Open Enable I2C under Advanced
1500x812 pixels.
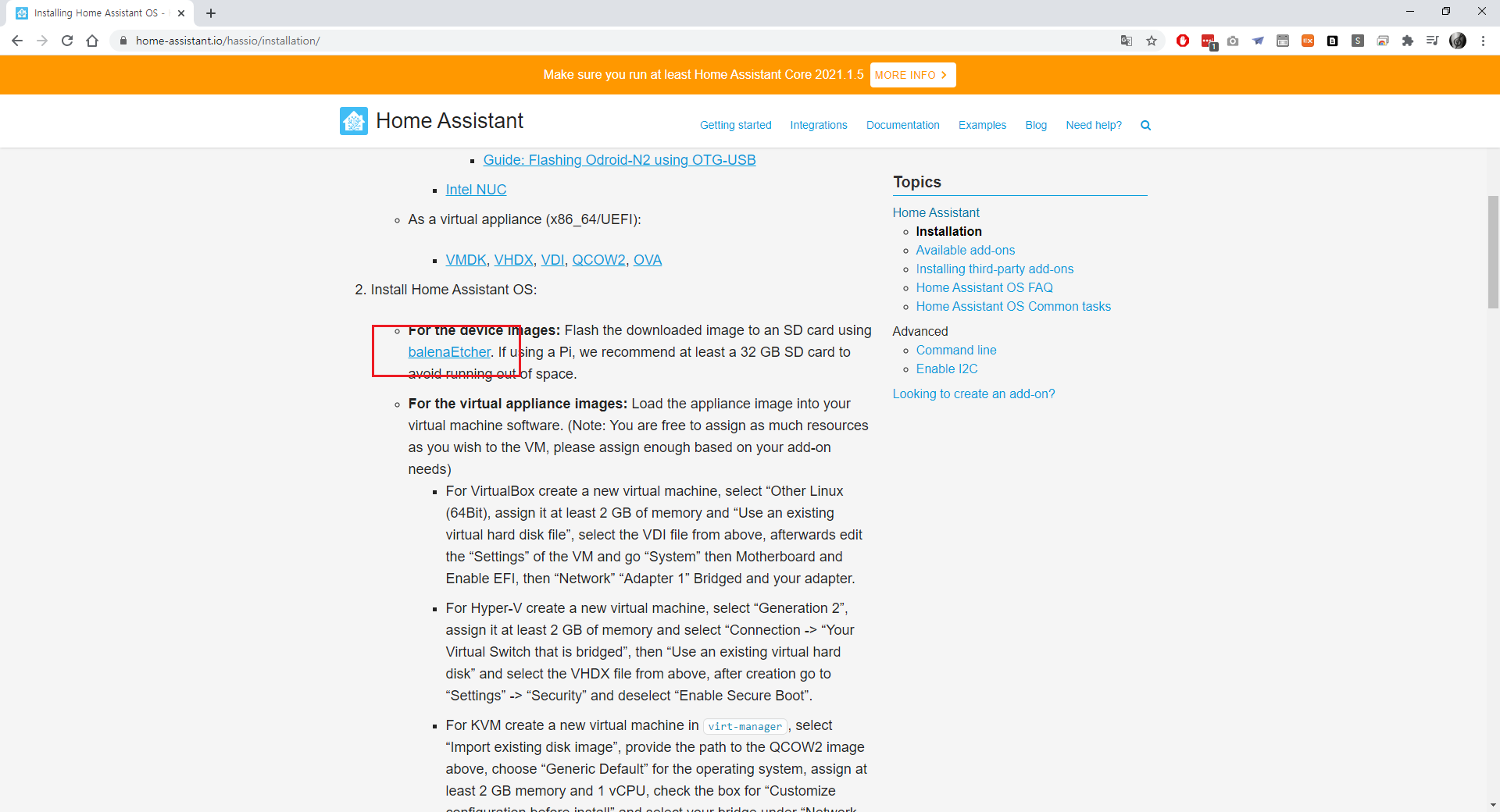point(947,369)
